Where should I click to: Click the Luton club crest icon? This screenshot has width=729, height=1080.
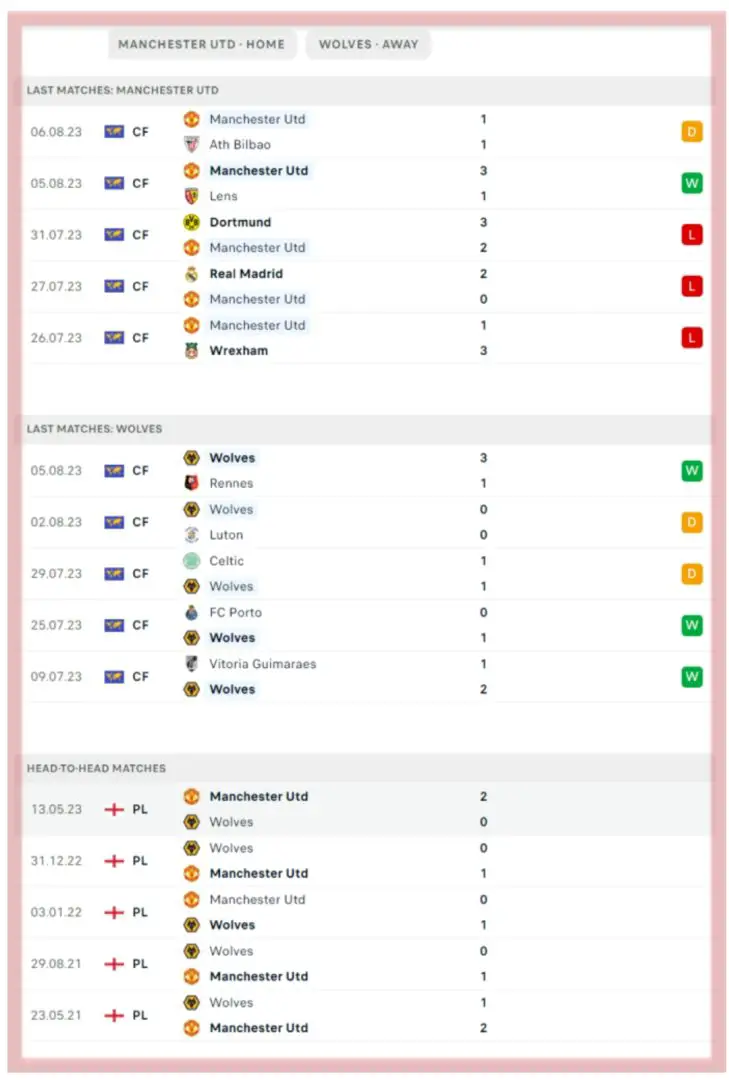pos(191,535)
